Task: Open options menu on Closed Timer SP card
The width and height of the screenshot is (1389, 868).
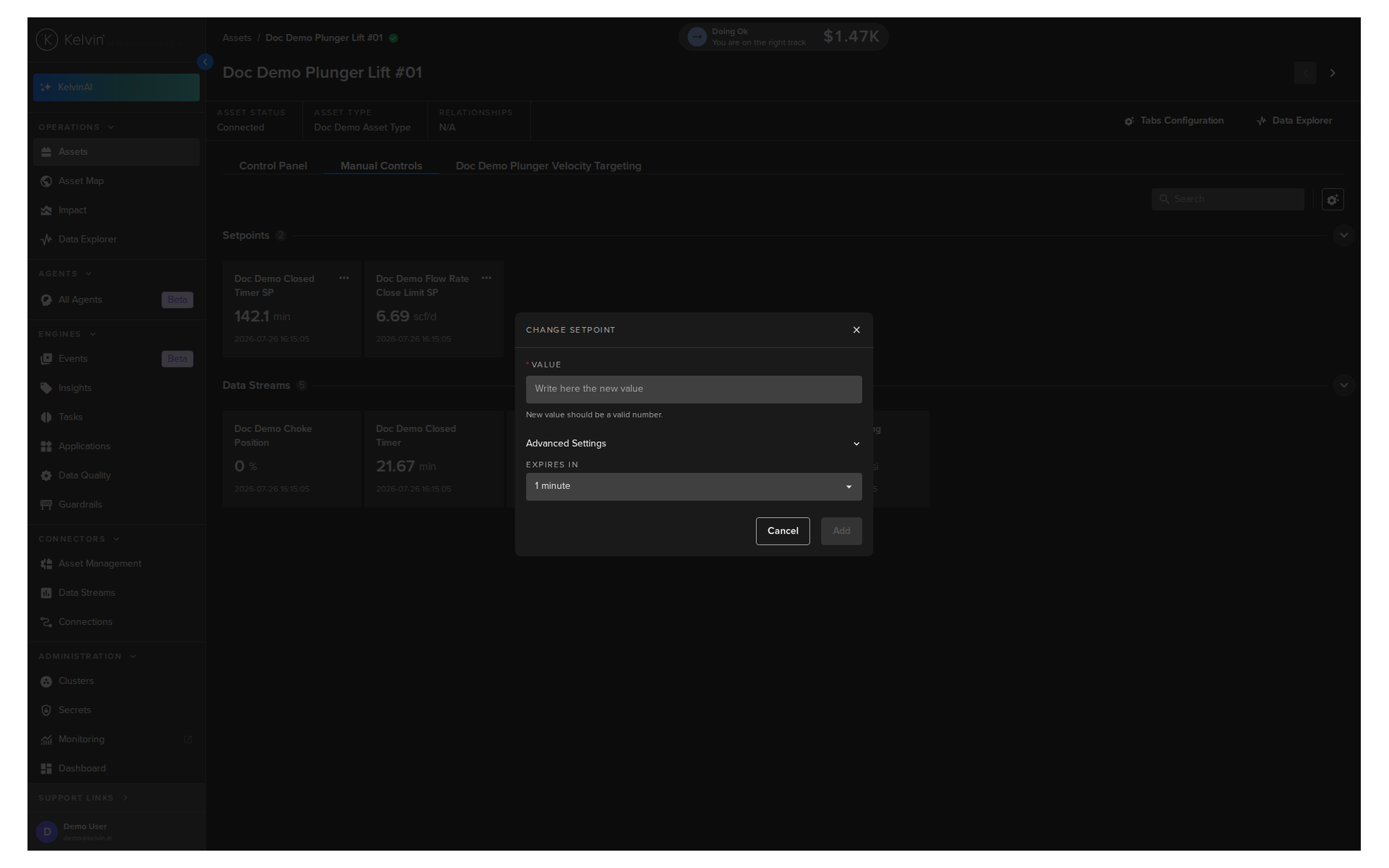Action: [x=344, y=278]
